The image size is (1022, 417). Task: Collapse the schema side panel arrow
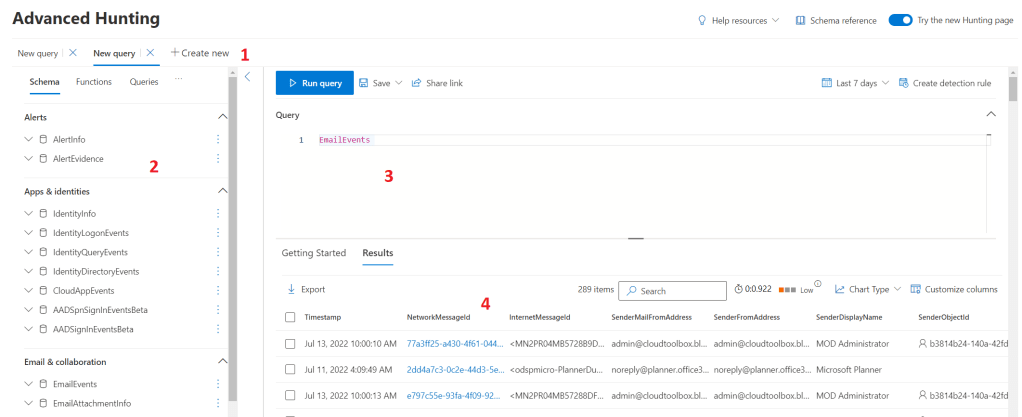click(247, 75)
